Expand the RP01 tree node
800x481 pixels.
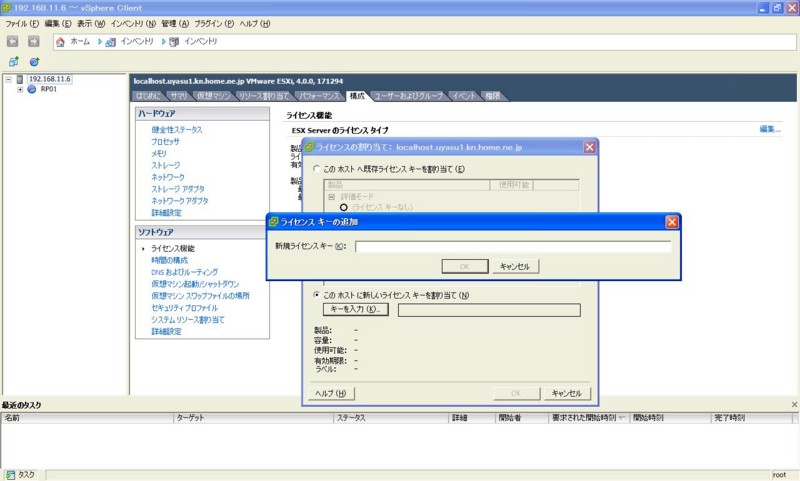point(20,89)
